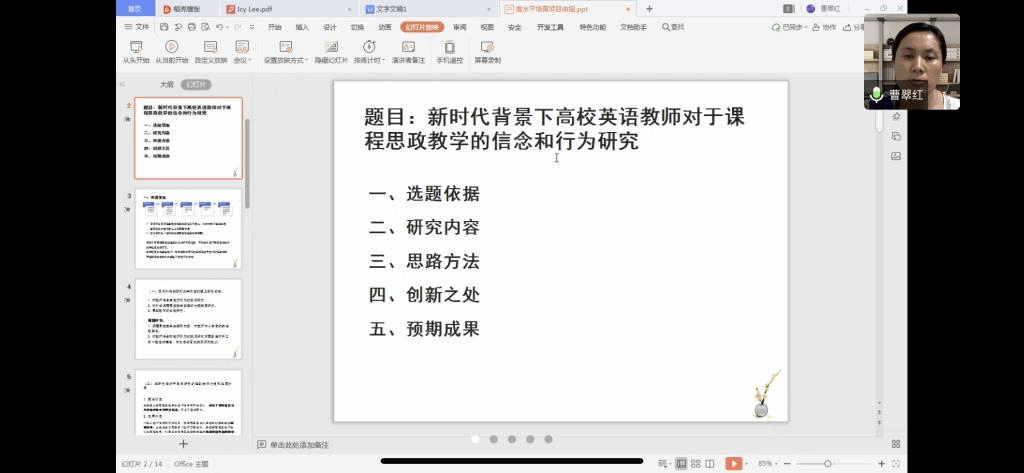1024x473 pixels.
Task: Switch to the Icy Lee.pdf document tab
Action: [x=254, y=9]
